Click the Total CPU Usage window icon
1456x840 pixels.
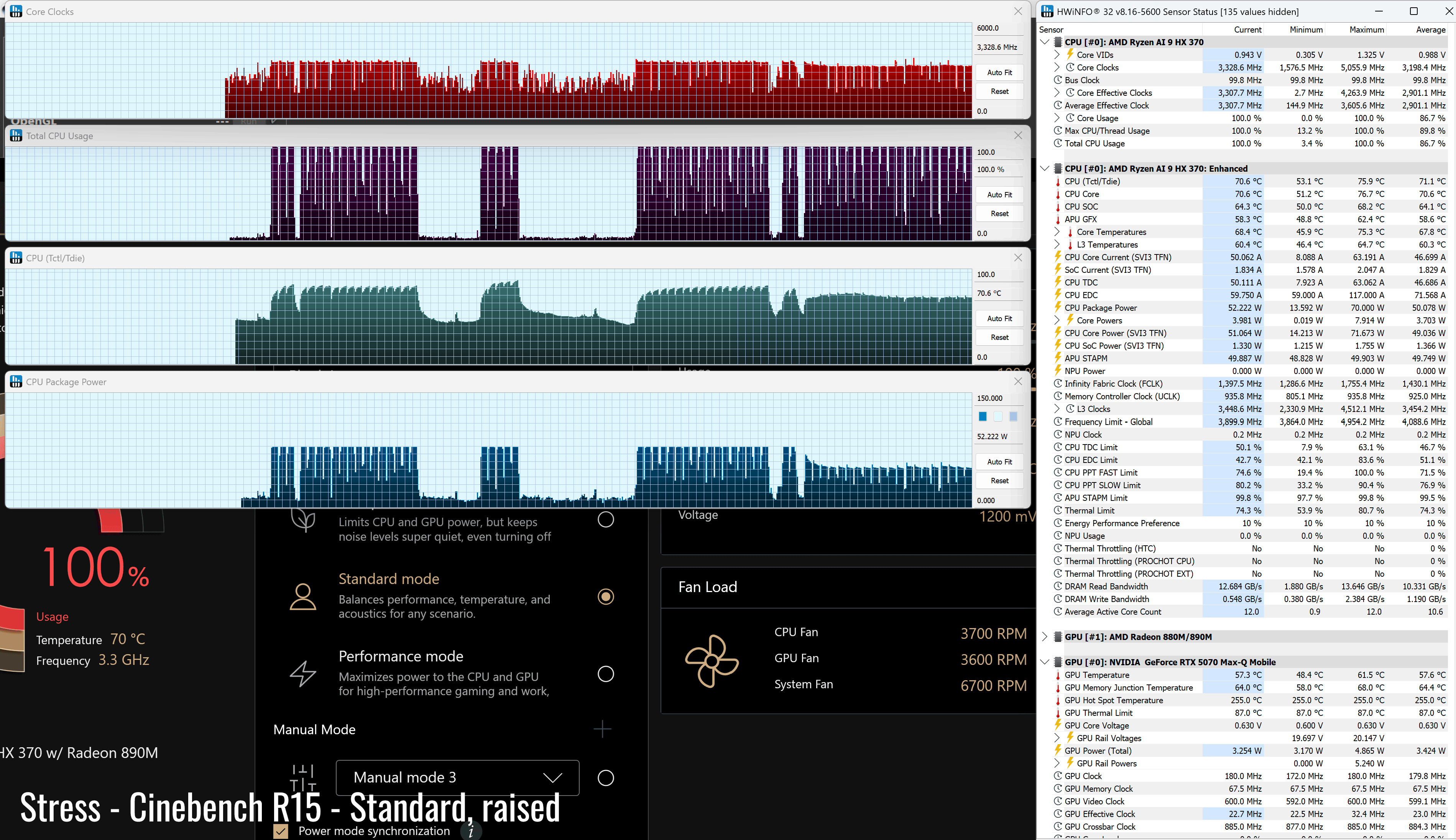[x=16, y=136]
